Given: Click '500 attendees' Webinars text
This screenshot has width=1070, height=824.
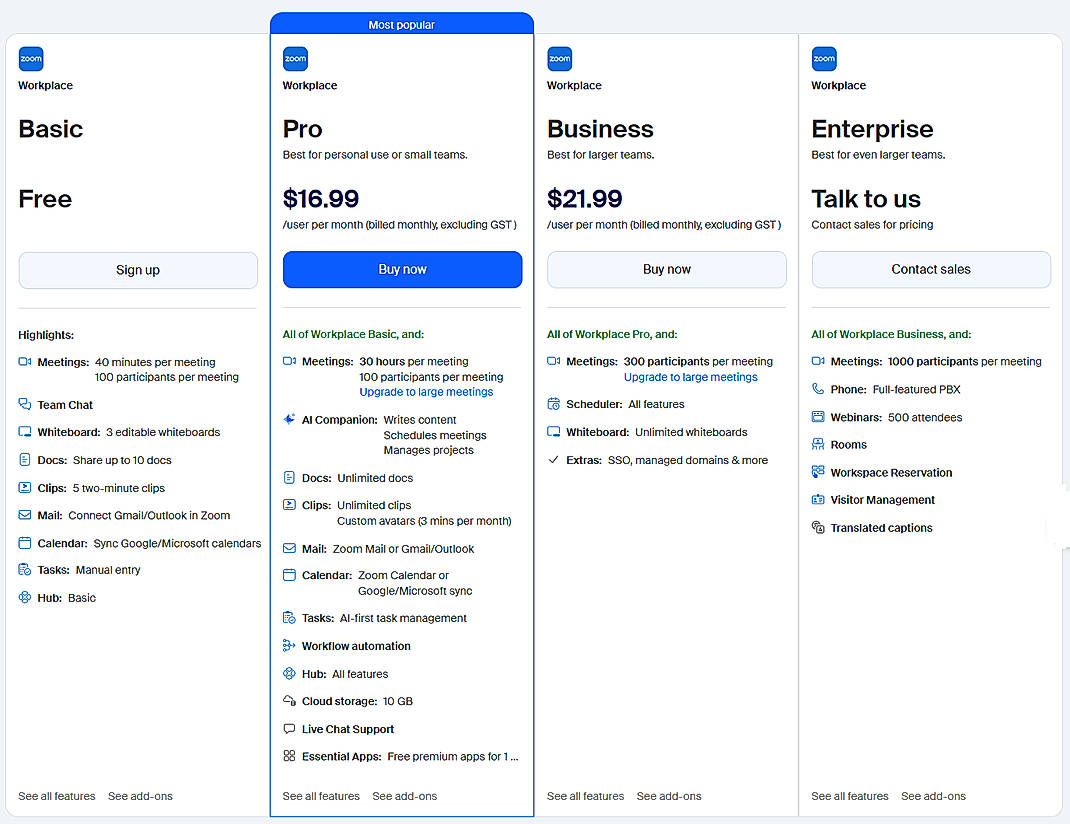Looking at the screenshot, I should (x=925, y=417).
